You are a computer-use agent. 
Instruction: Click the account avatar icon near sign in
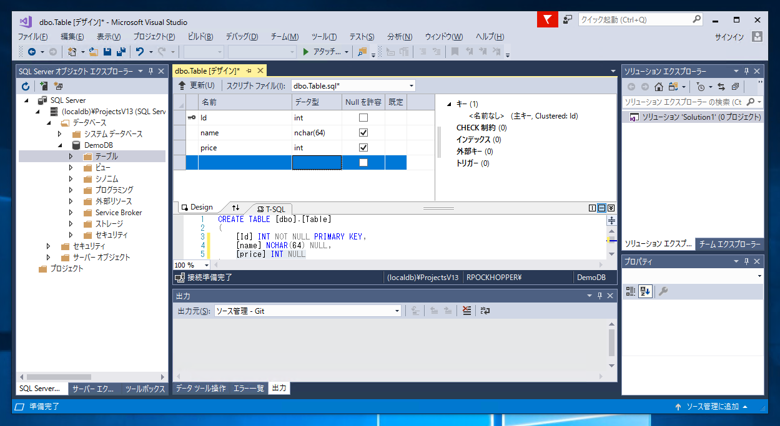click(x=757, y=37)
